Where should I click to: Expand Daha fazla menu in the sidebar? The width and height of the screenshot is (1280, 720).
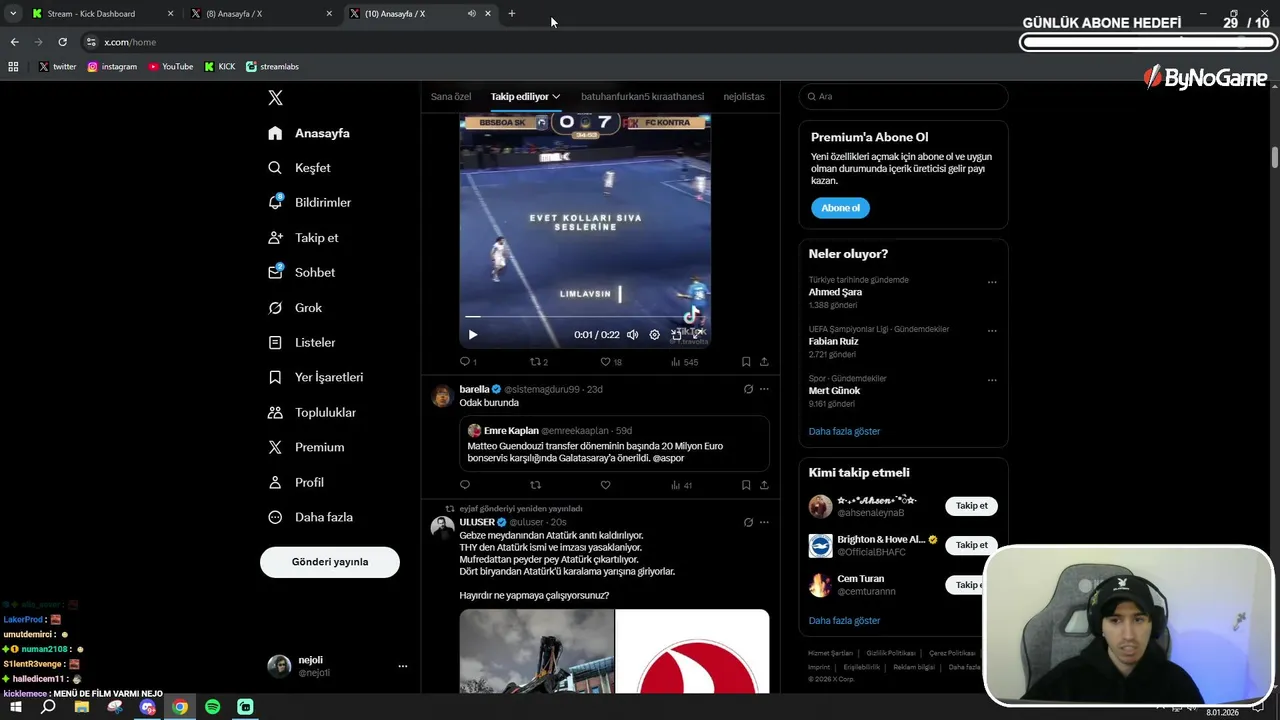pos(311,517)
